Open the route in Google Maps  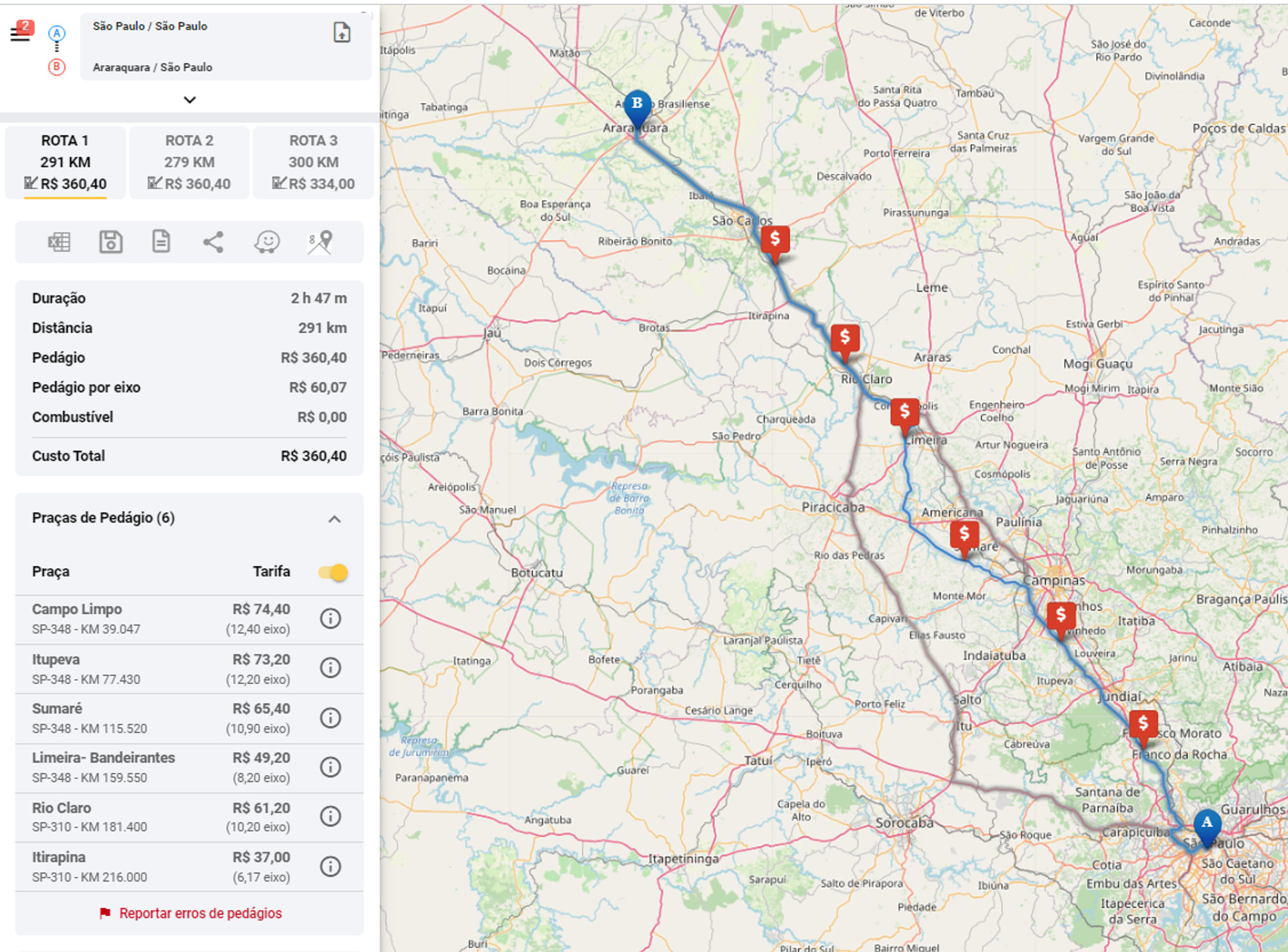point(319,242)
